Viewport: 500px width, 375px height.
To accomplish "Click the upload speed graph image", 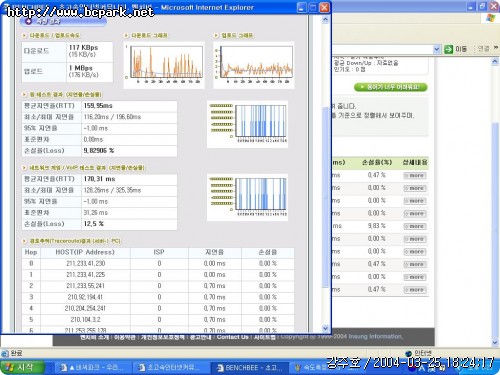I will point(254,65).
